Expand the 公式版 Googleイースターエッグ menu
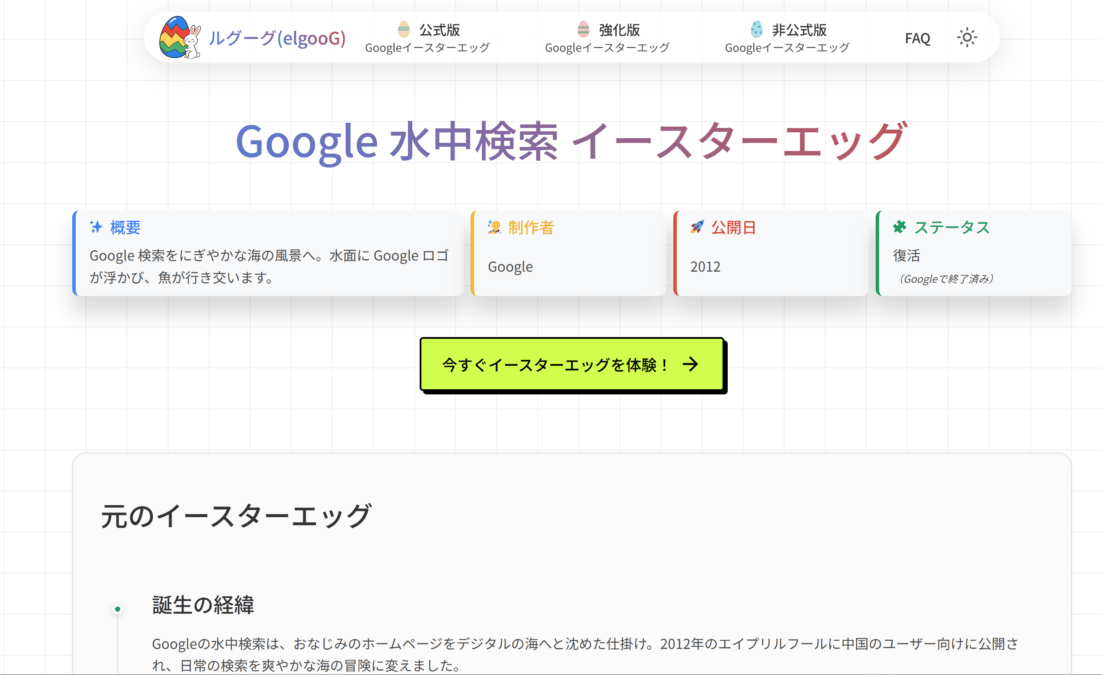The image size is (1102, 675). [x=427, y=38]
